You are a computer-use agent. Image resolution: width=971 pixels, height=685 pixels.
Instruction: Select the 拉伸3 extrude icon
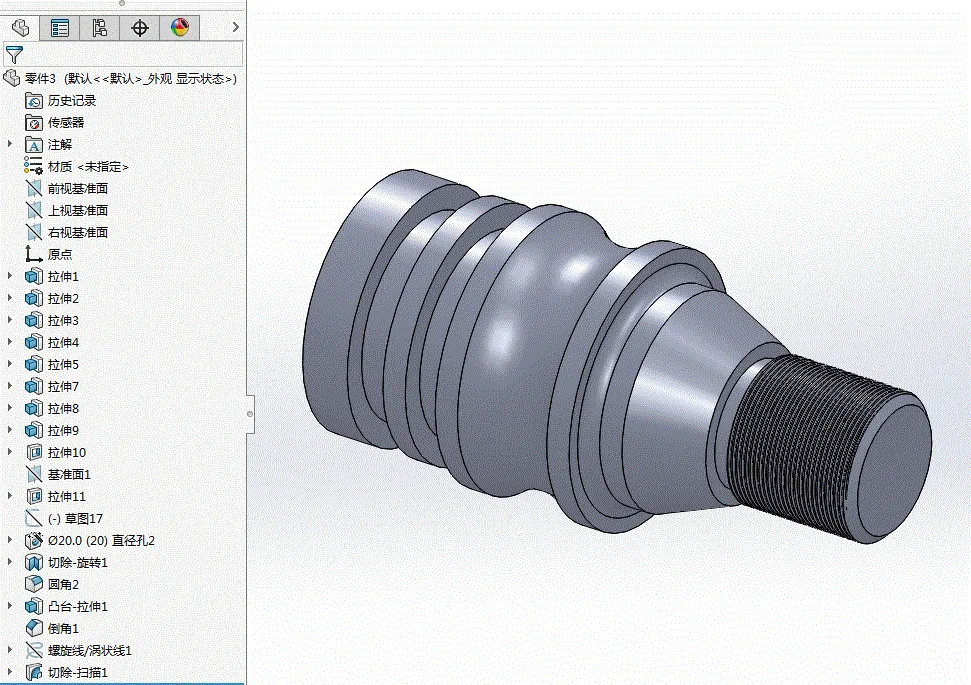[x=33, y=320]
